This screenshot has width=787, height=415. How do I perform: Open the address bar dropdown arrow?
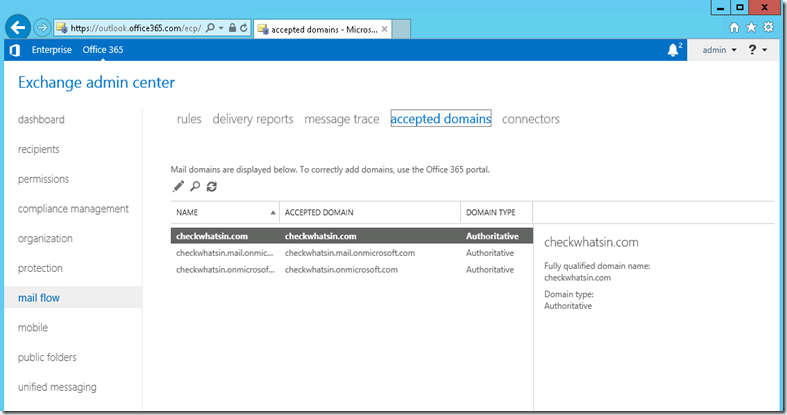point(221,28)
